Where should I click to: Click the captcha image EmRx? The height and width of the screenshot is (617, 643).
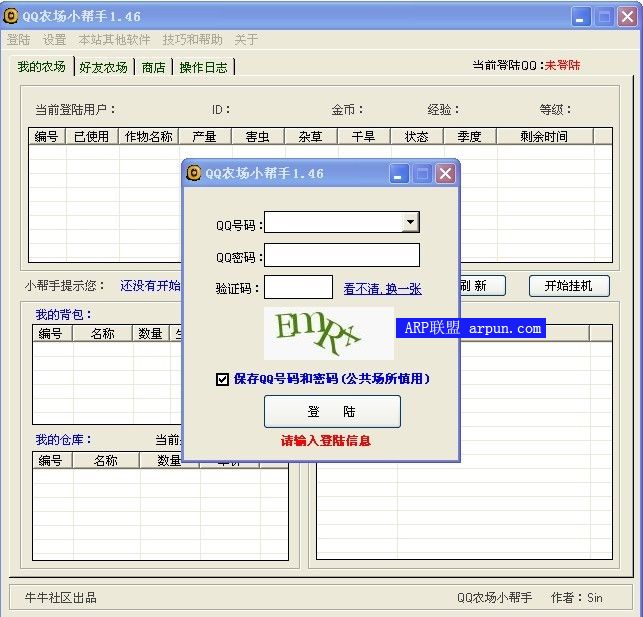point(328,333)
